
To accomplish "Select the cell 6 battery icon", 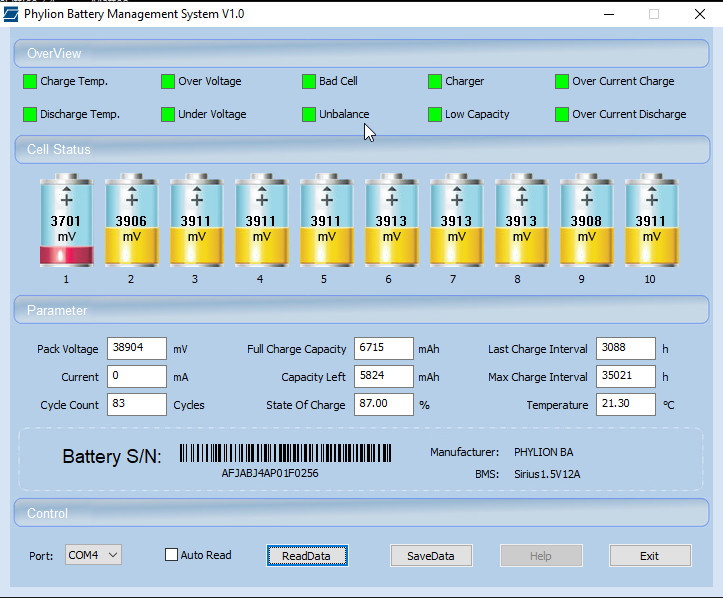I will [x=391, y=220].
